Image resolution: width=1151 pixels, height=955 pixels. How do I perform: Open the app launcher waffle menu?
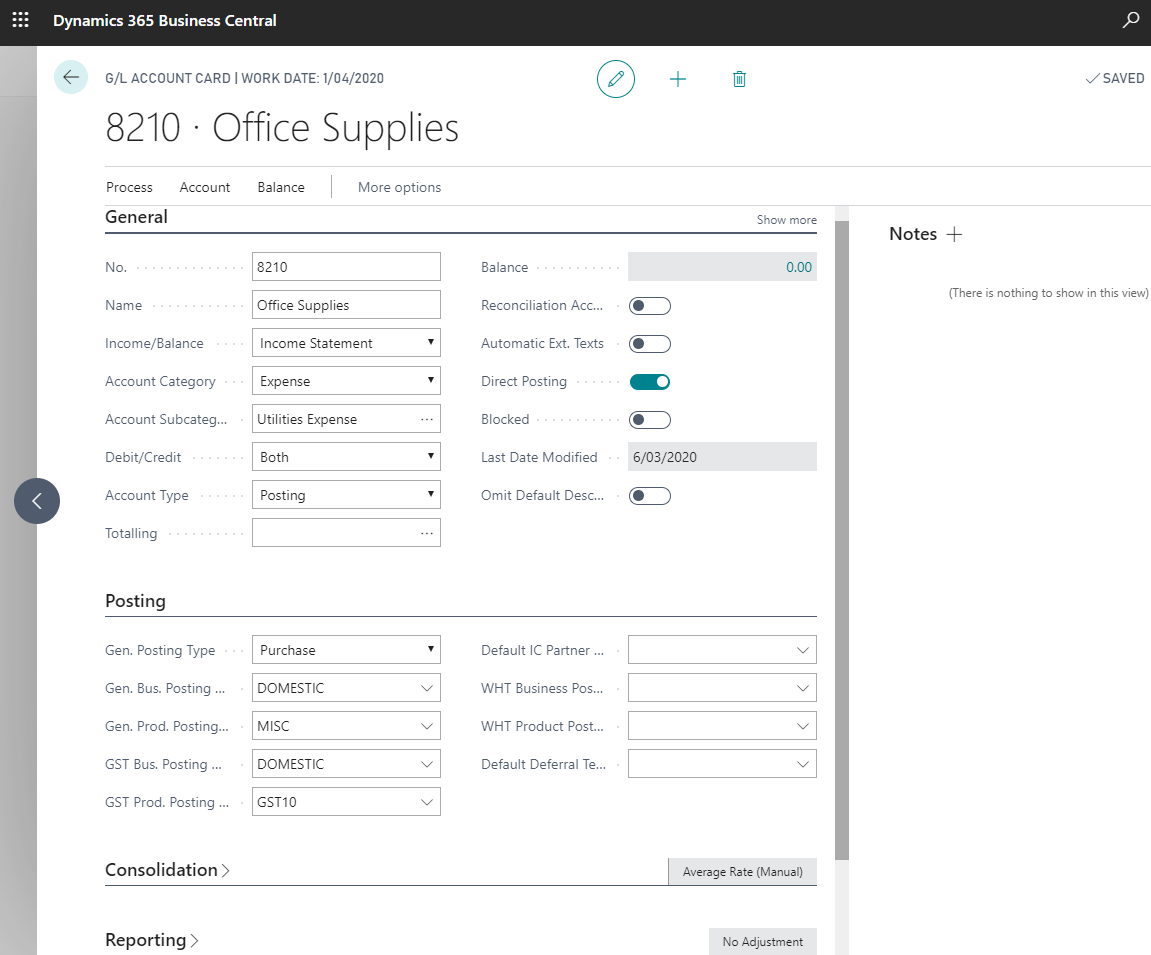(x=20, y=20)
